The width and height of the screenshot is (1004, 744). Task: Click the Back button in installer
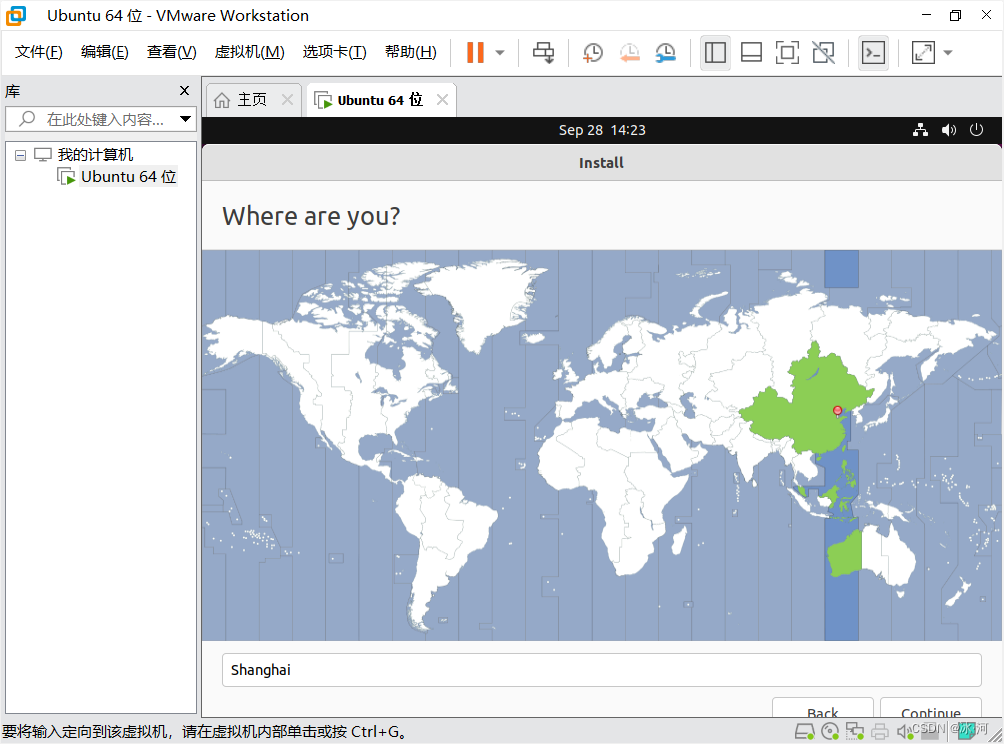click(x=823, y=708)
